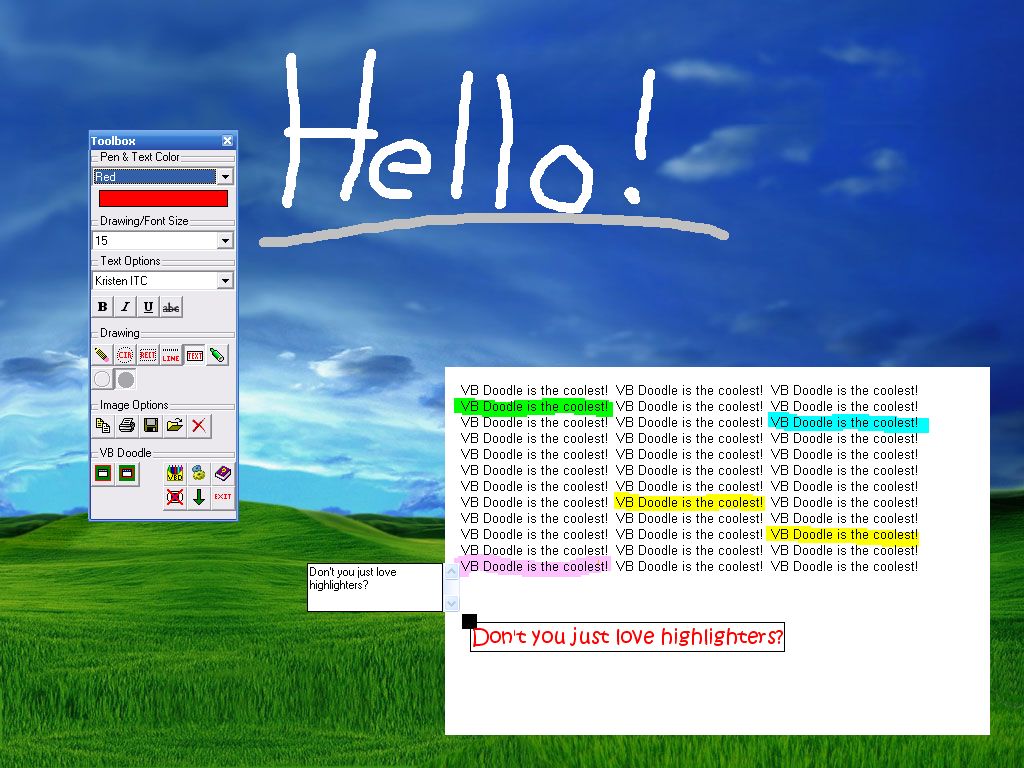Viewport: 1024px width, 768px height.
Task: Click the Kristen ITC font name field
Action: [155, 281]
